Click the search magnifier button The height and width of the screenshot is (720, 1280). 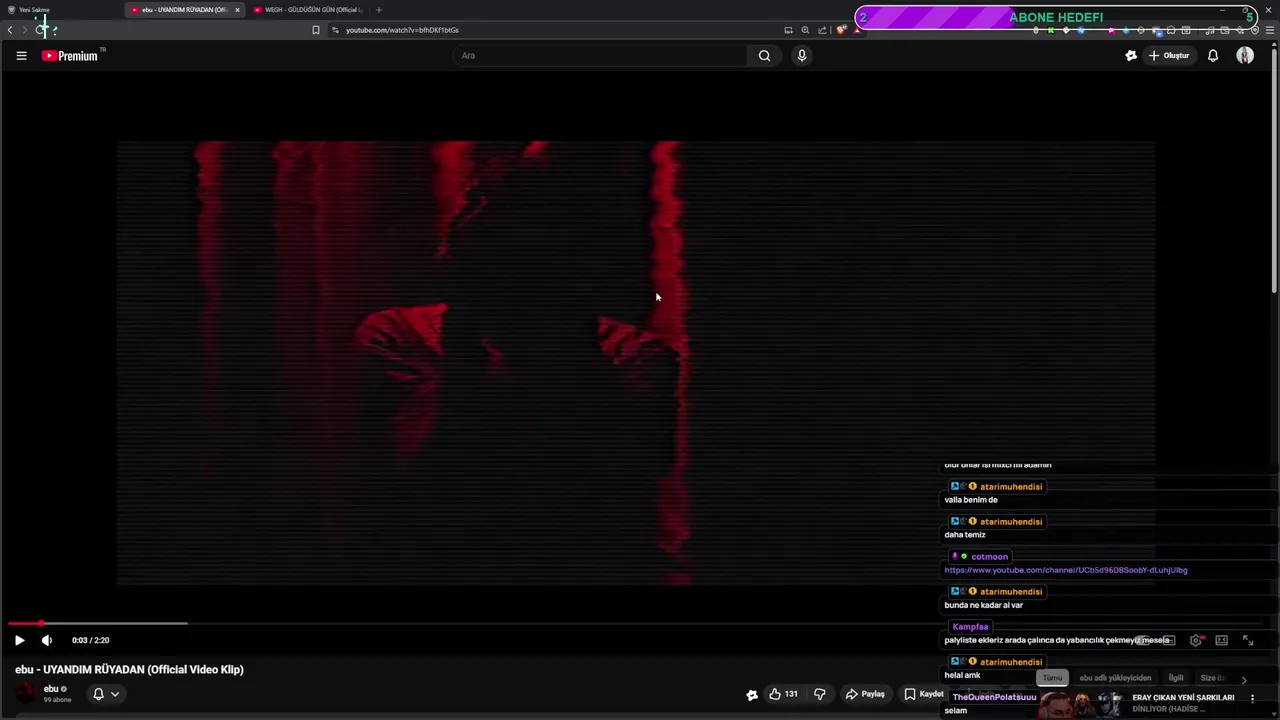pos(764,56)
